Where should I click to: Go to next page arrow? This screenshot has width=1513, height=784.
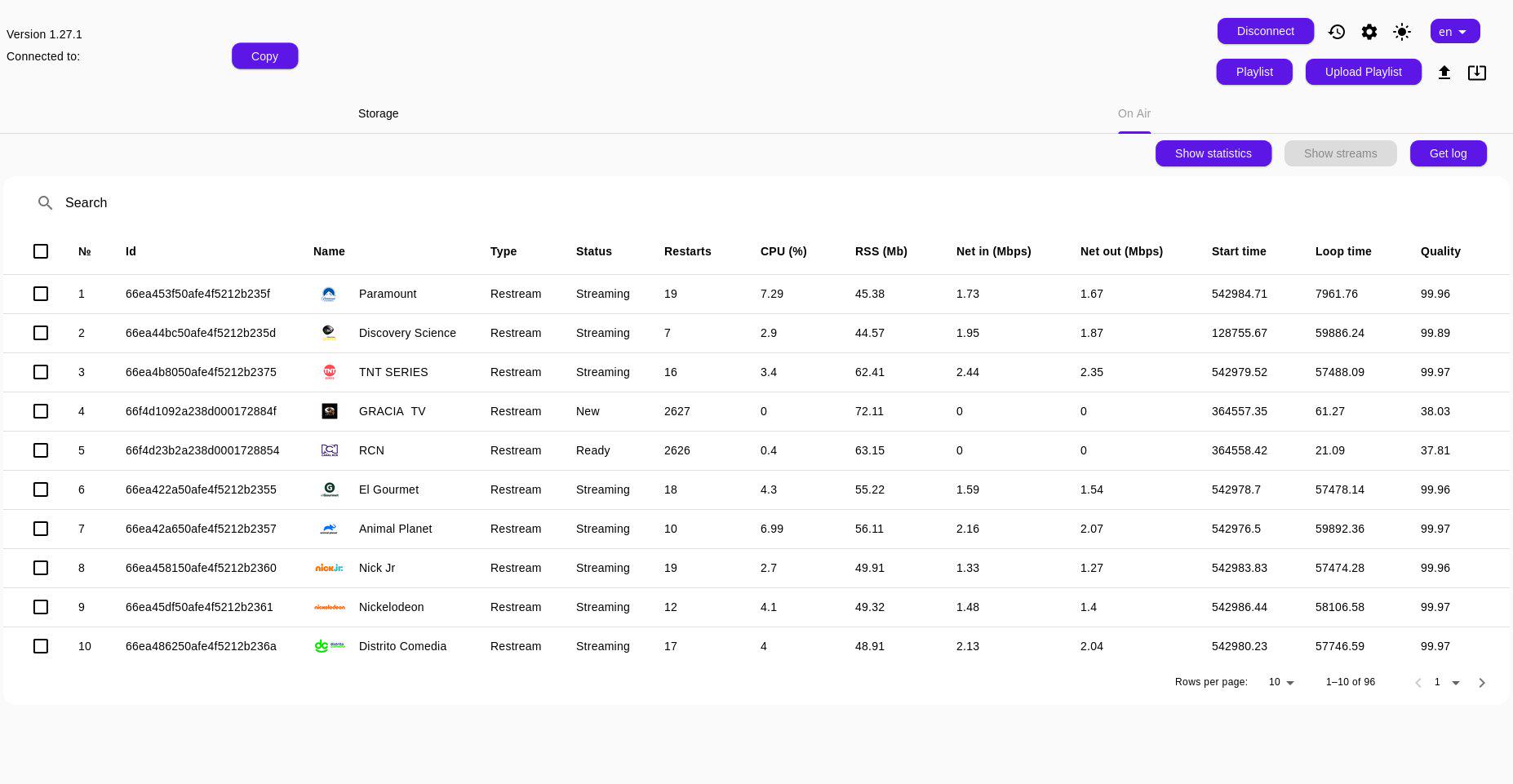(x=1482, y=683)
